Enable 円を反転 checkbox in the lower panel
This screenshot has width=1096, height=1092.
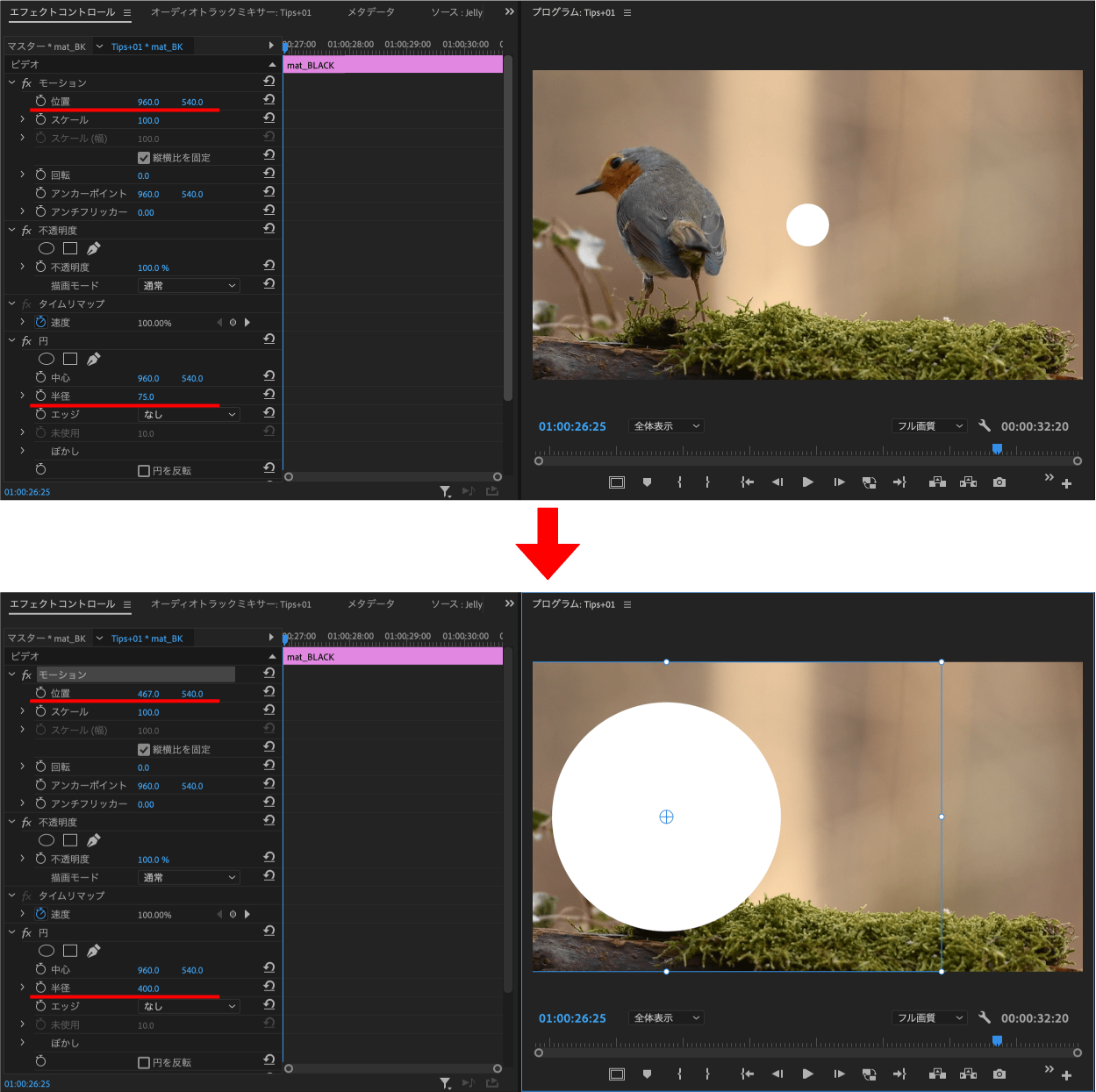(x=144, y=1063)
